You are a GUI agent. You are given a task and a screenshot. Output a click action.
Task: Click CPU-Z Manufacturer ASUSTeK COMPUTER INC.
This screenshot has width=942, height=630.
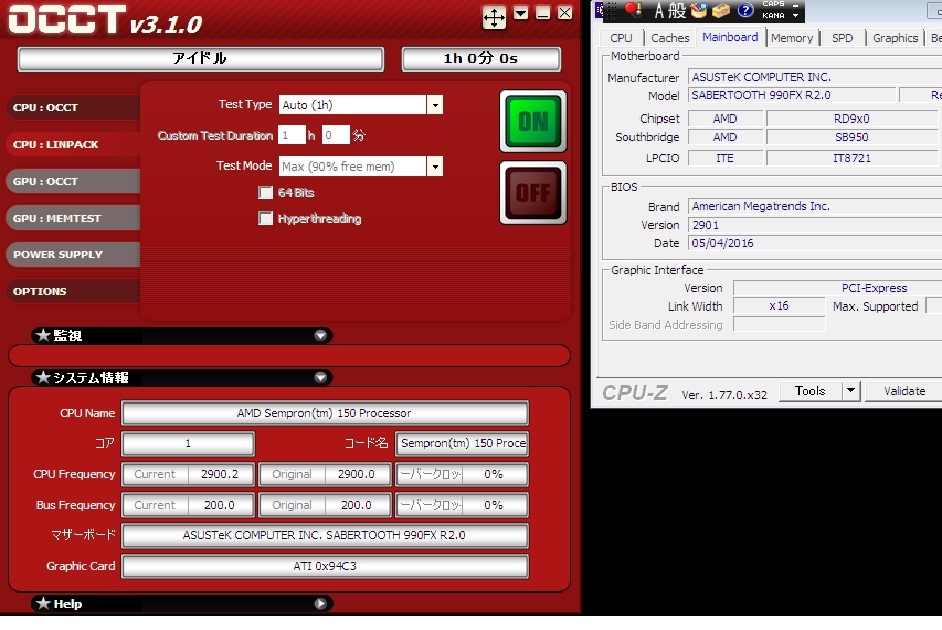coord(815,77)
